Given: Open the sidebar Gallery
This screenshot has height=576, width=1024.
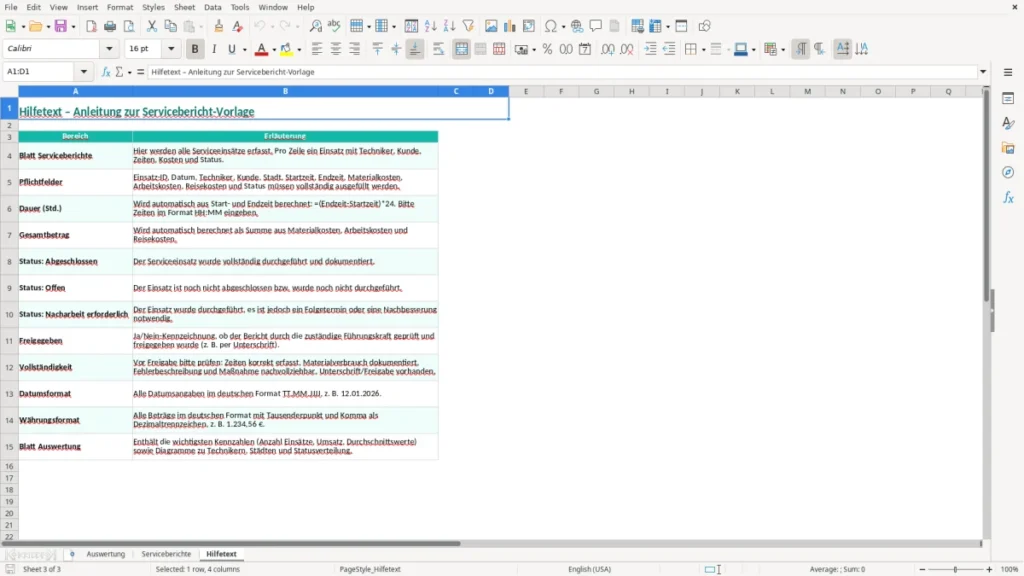Looking at the screenshot, I should pyautogui.click(x=1008, y=148).
